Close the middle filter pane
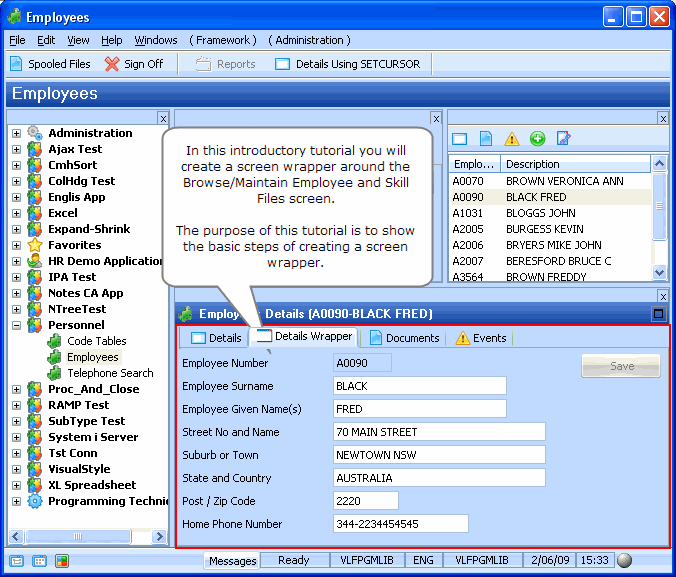The height and width of the screenshot is (577, 676). 436,119
